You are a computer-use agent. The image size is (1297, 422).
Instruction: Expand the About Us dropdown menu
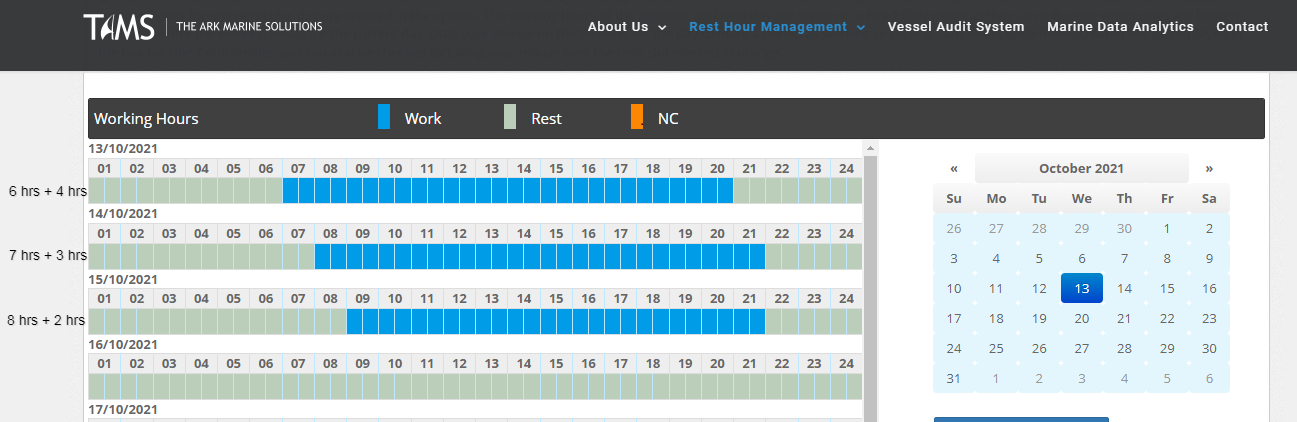(626, 27)
